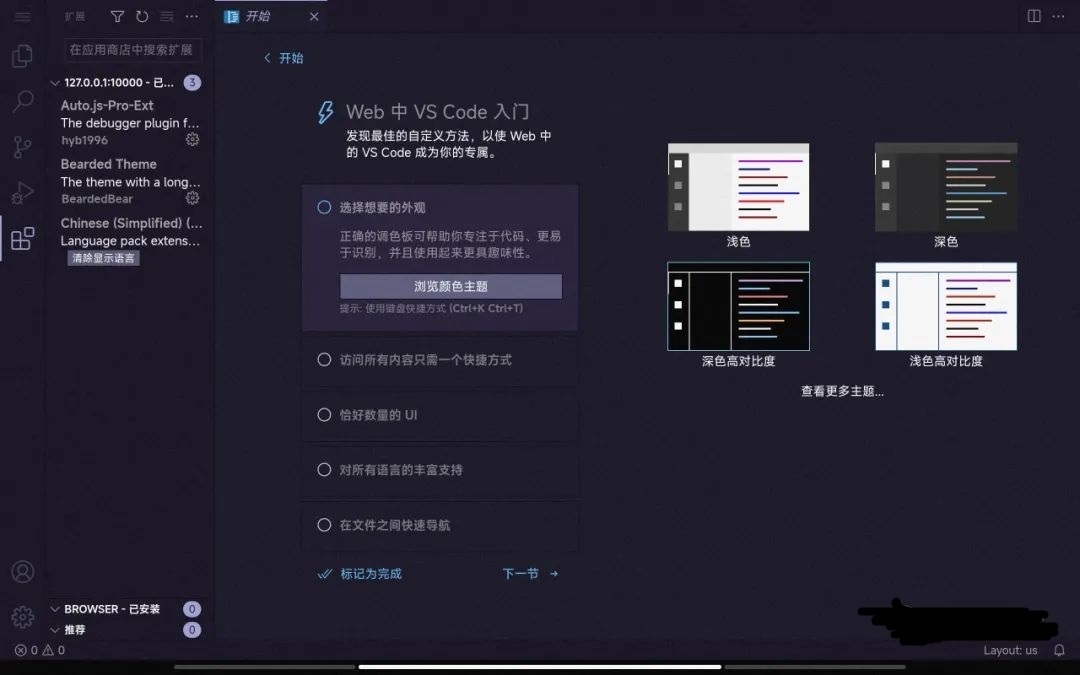The height and width of the screenshot is (675, 1080).
Task: Click the filter extensions icon
Action: pyautogui.click(x=117, y=17)
